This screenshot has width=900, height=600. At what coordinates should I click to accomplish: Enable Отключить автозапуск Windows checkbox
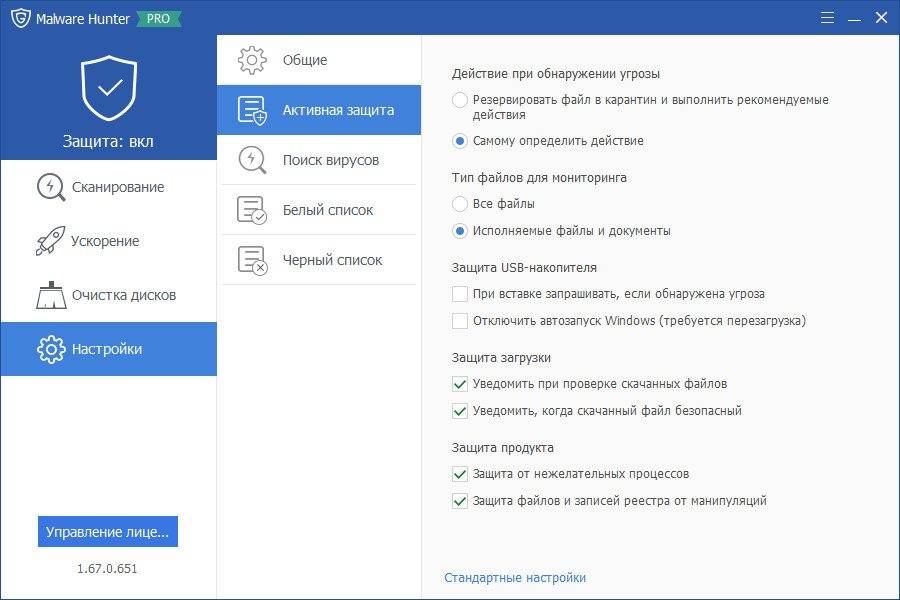pyautogui.click(x=460, y=321)
